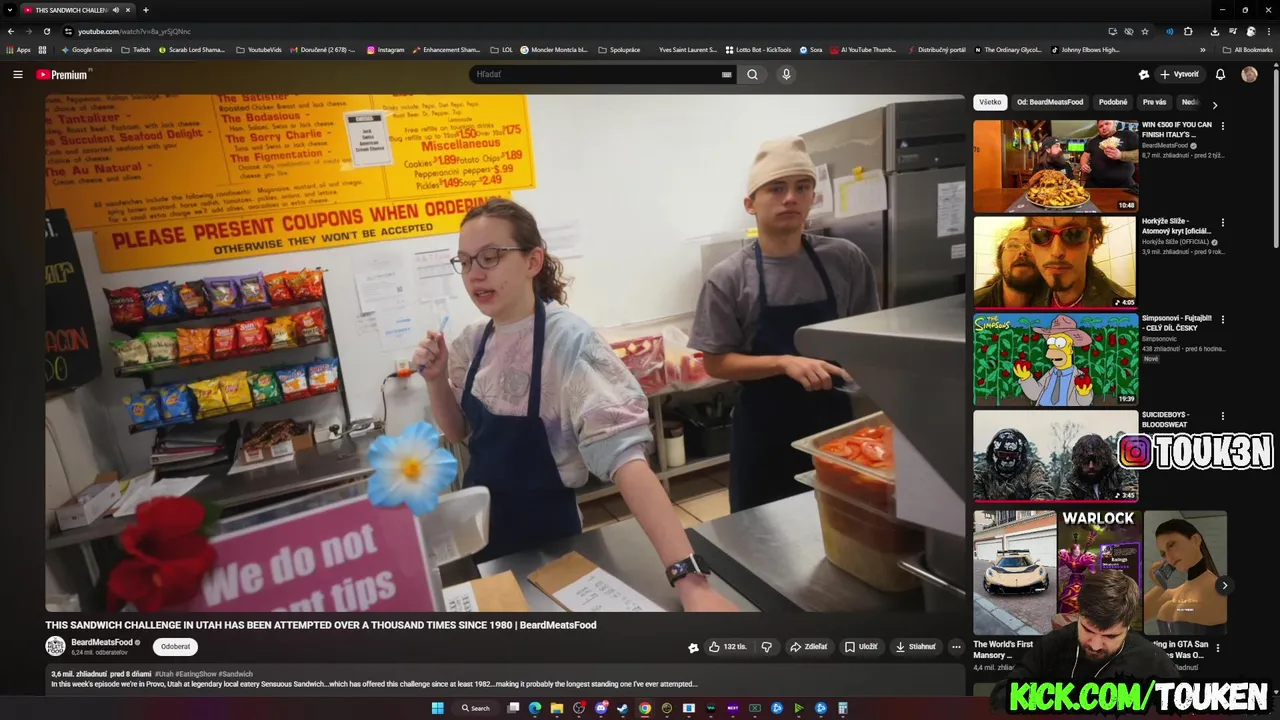Go to YouTube Premium home logo
Viewport: 1280px width, 720px height.
(x=64, y=74)
